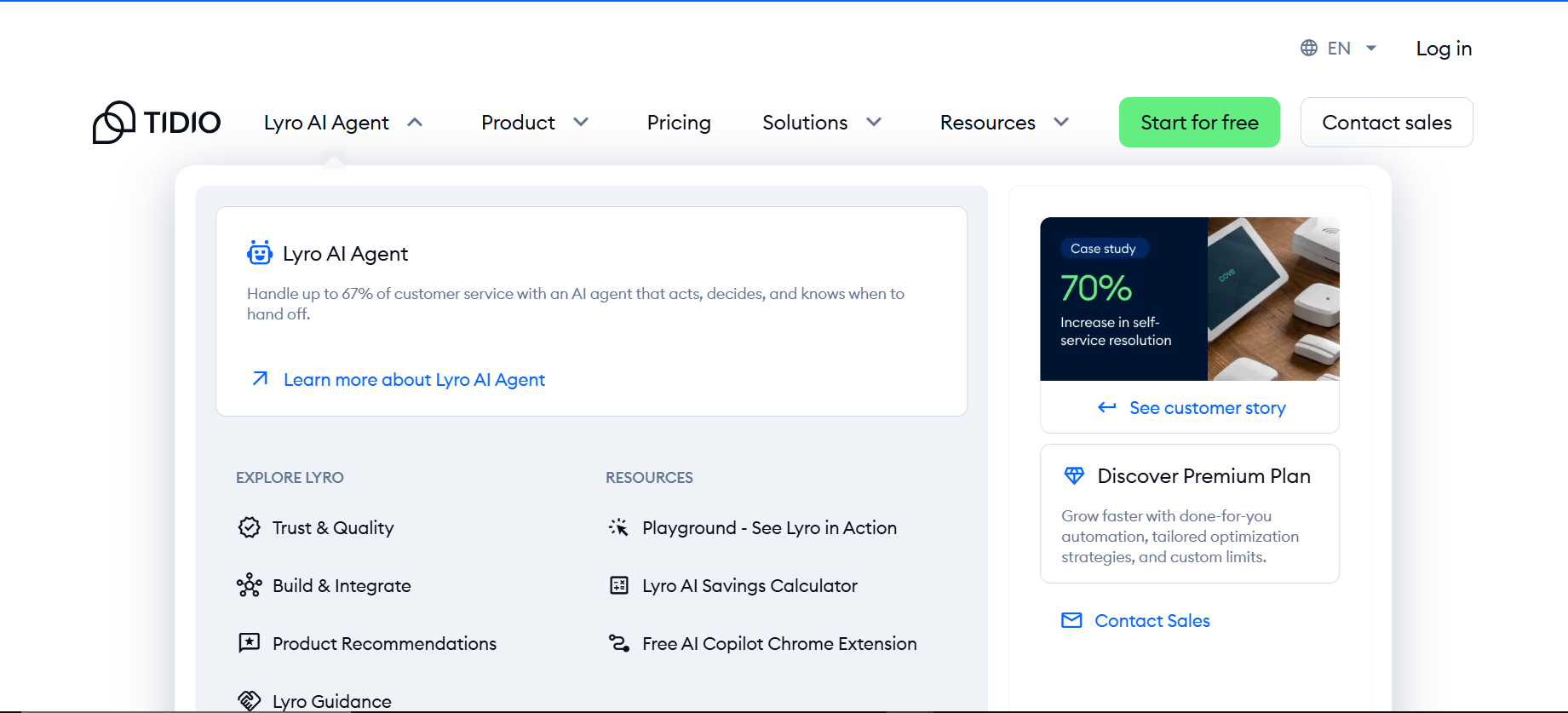
Task: Expand the Product menu chevron
Action: [x=581, y=122]
